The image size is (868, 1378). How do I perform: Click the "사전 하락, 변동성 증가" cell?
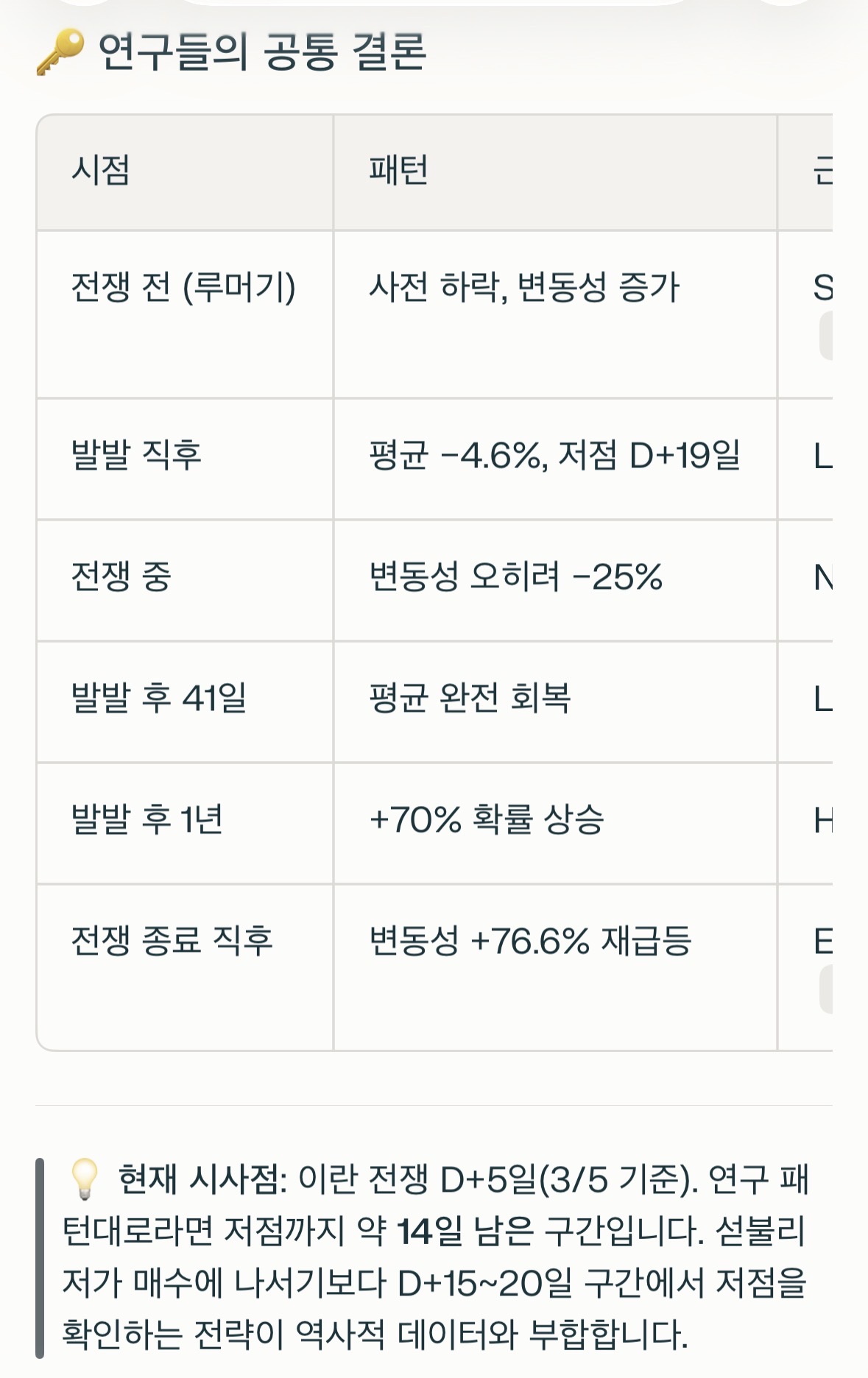point(523,287)
